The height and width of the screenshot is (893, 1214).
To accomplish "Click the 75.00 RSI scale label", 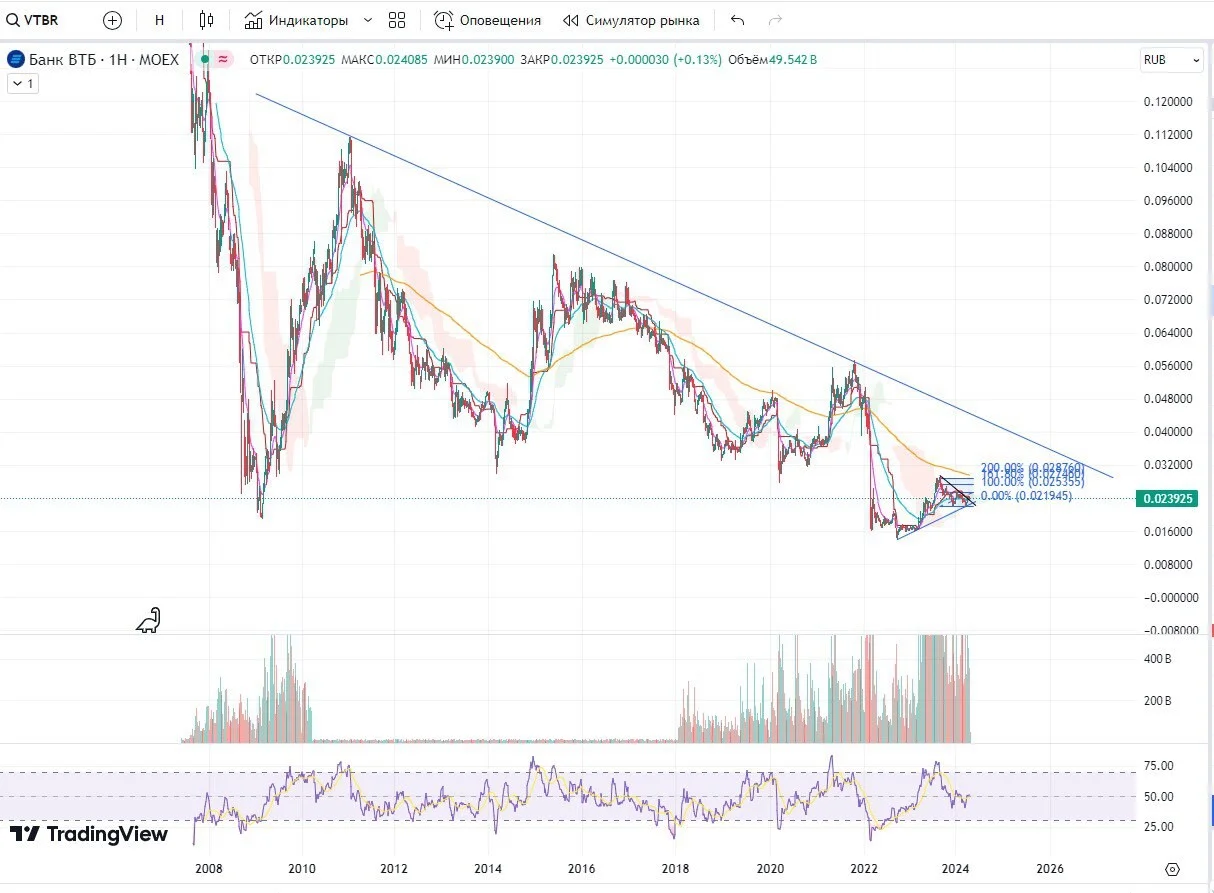I will [1157, 767].
